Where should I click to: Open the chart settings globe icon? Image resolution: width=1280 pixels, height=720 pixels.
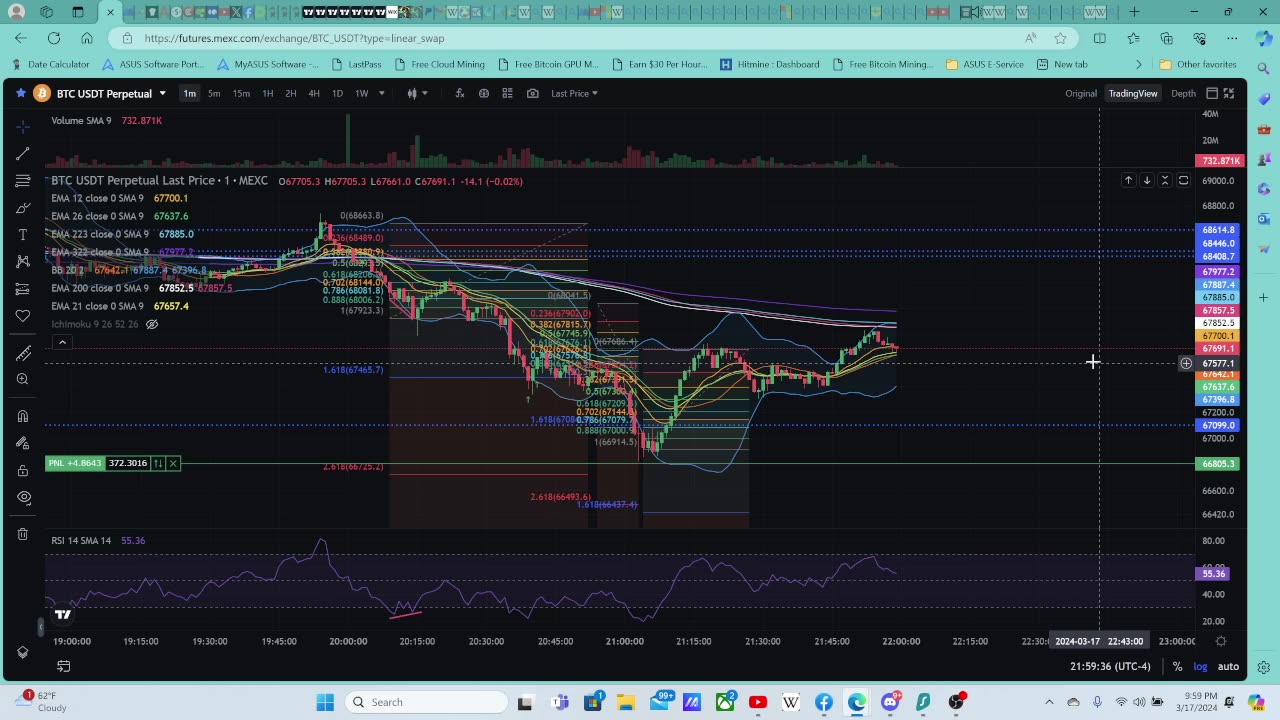pyautogui.click(x=483, y=93)
